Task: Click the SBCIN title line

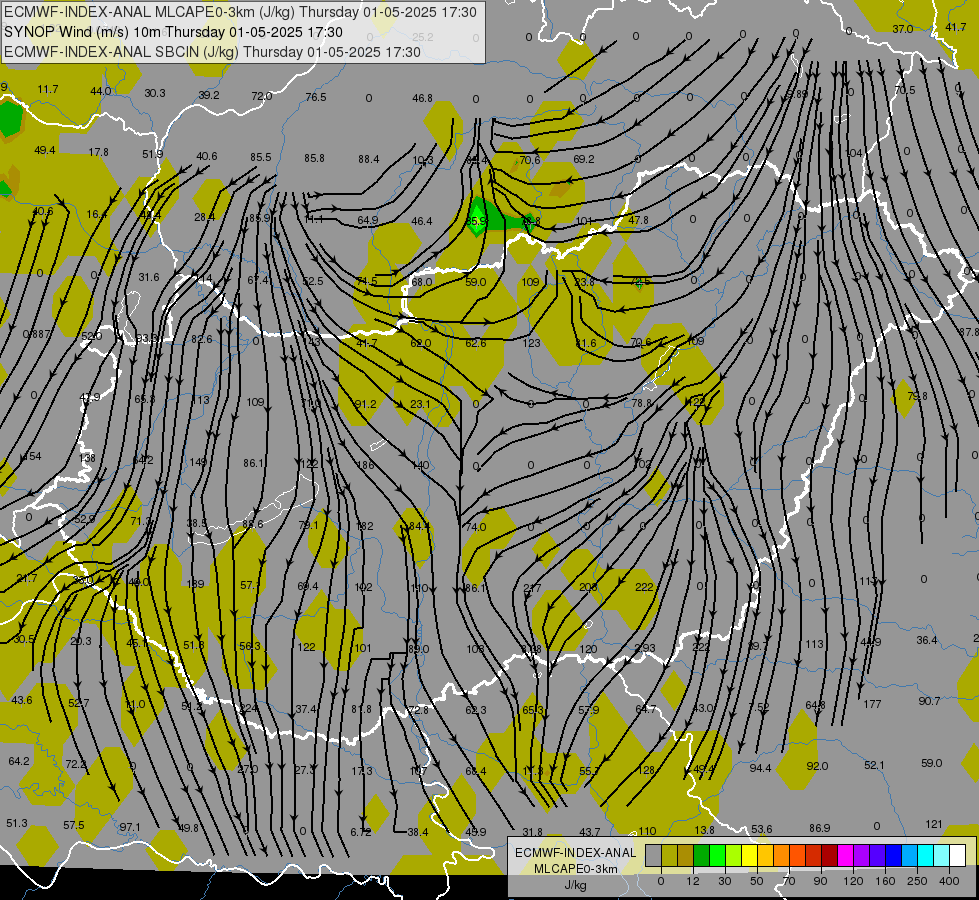Action: (x=212, y=52)
